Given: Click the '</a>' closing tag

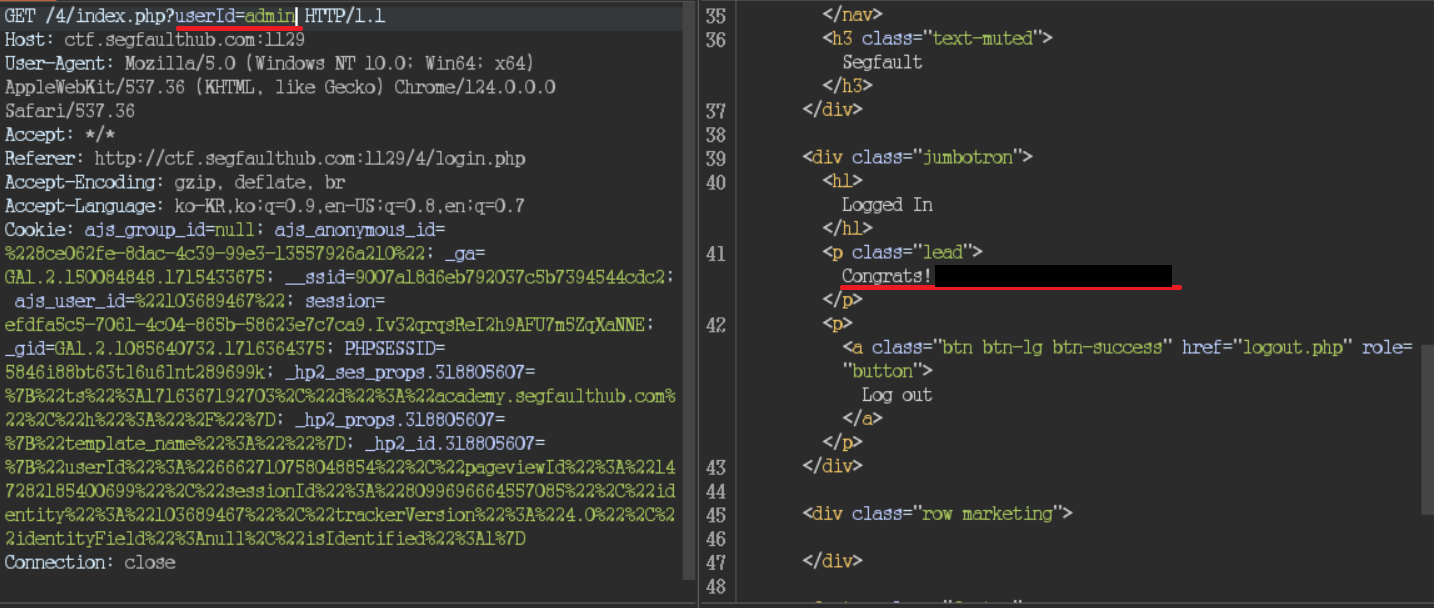Looking at the screenshot, I should pyautogui.click(x=862, y=420).
